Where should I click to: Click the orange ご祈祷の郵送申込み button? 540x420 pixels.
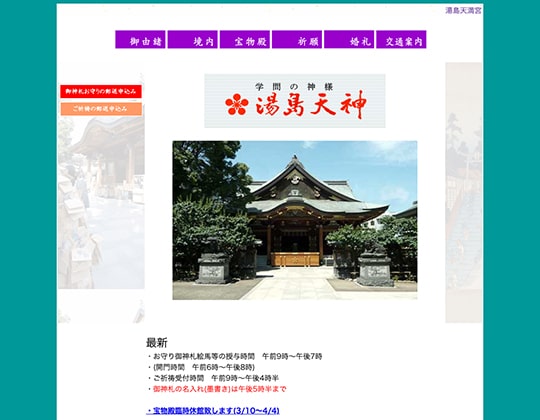pyautogui.click(x=101, y=109)
